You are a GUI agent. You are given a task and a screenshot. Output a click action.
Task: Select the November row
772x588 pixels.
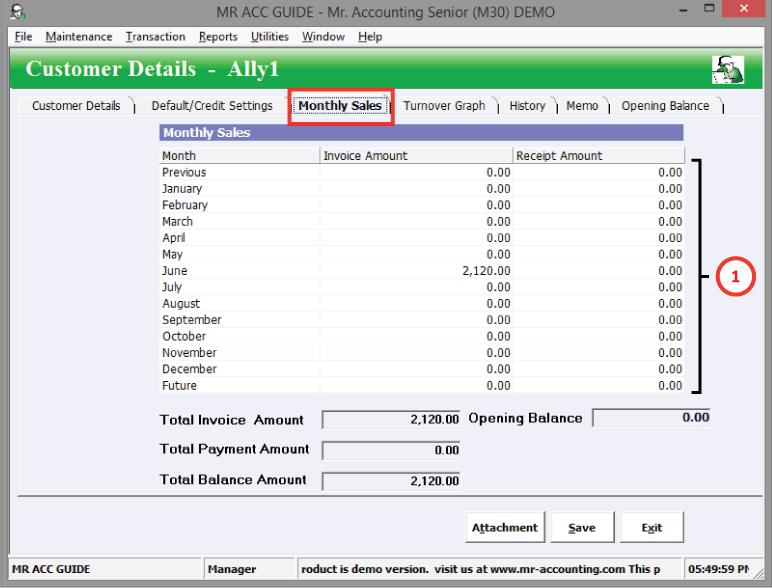[421, 353]
